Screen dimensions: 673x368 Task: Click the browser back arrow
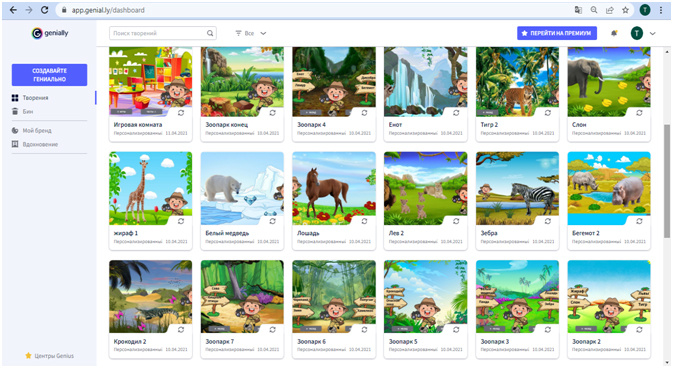pyautogui.click(x=13, y=10)
